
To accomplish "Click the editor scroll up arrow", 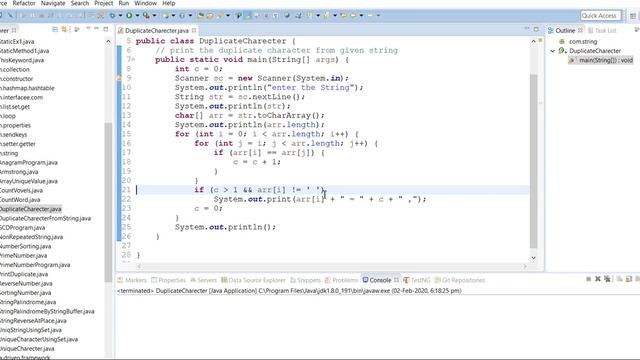I will point(533,41).
